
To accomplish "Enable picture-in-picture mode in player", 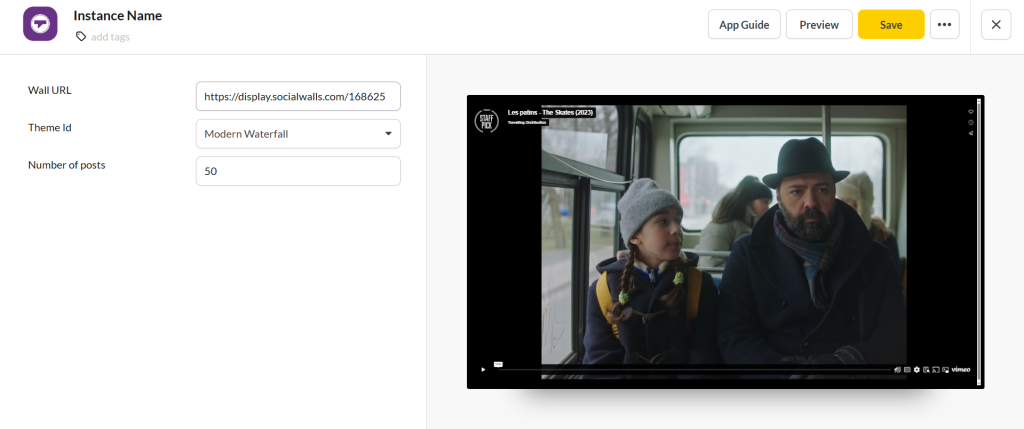I will [x=945, y=369].
